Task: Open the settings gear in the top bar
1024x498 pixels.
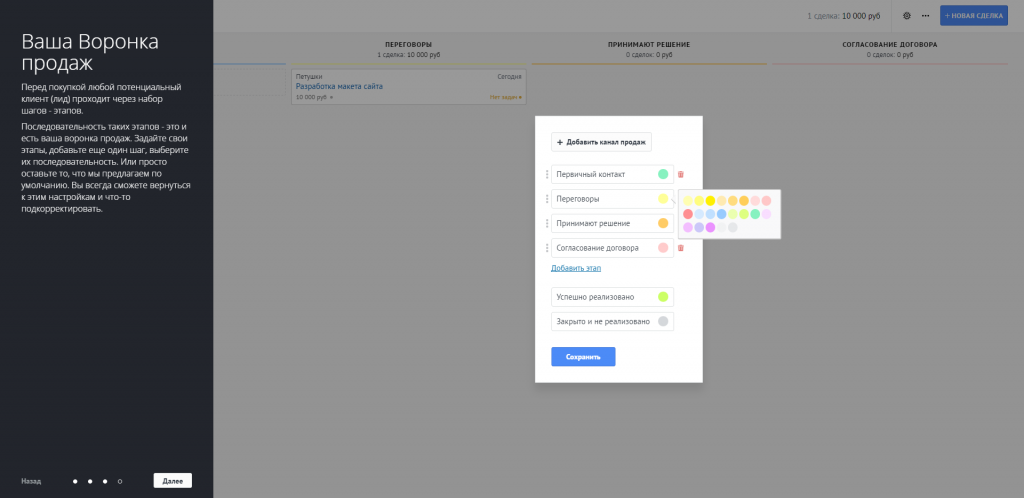Action: (x=907, y=16)
